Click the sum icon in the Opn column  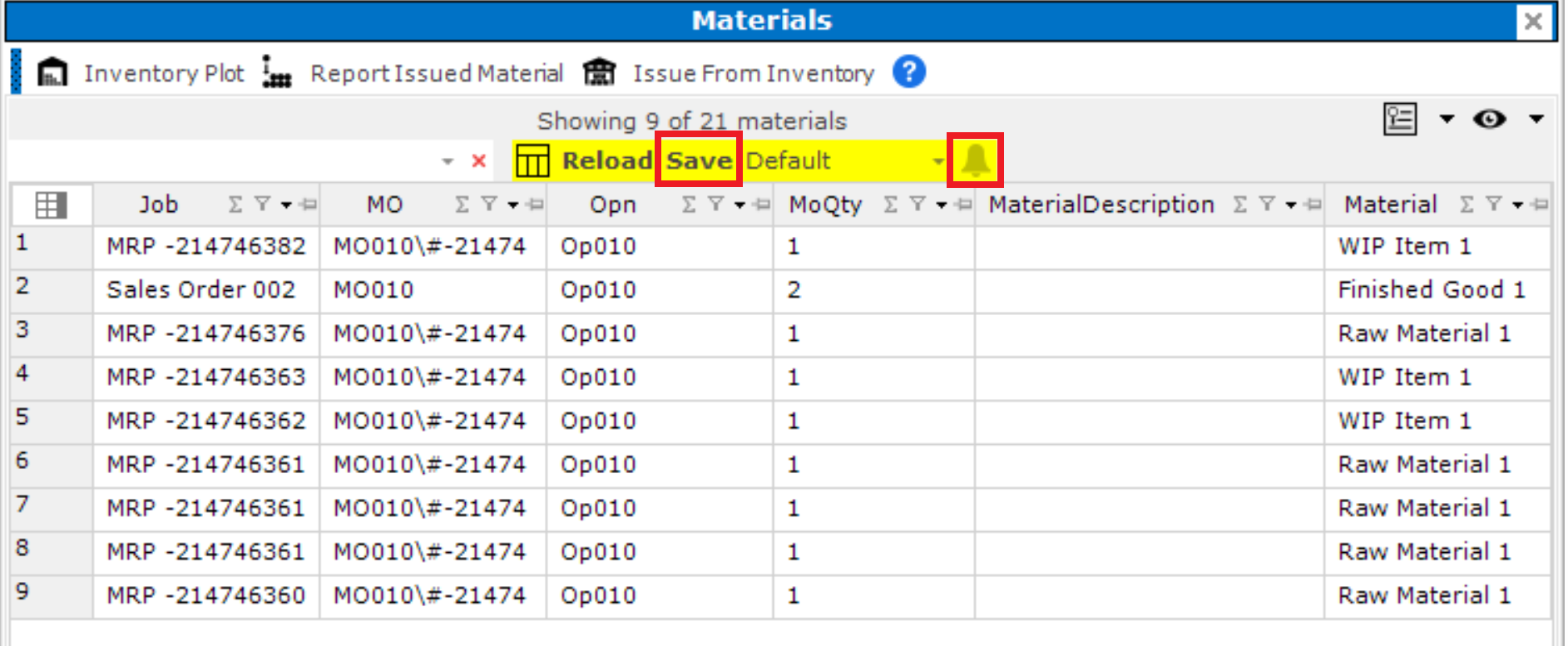[x=689, y=205]
